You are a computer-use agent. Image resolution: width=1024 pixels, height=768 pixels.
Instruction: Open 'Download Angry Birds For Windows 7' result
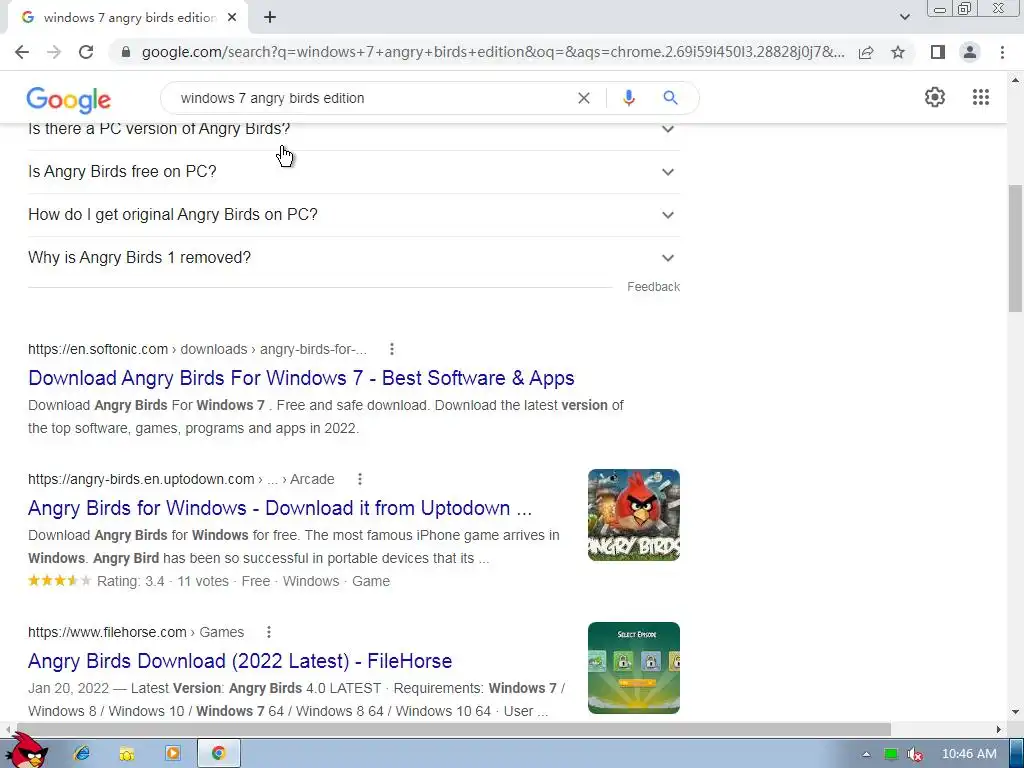301,378
